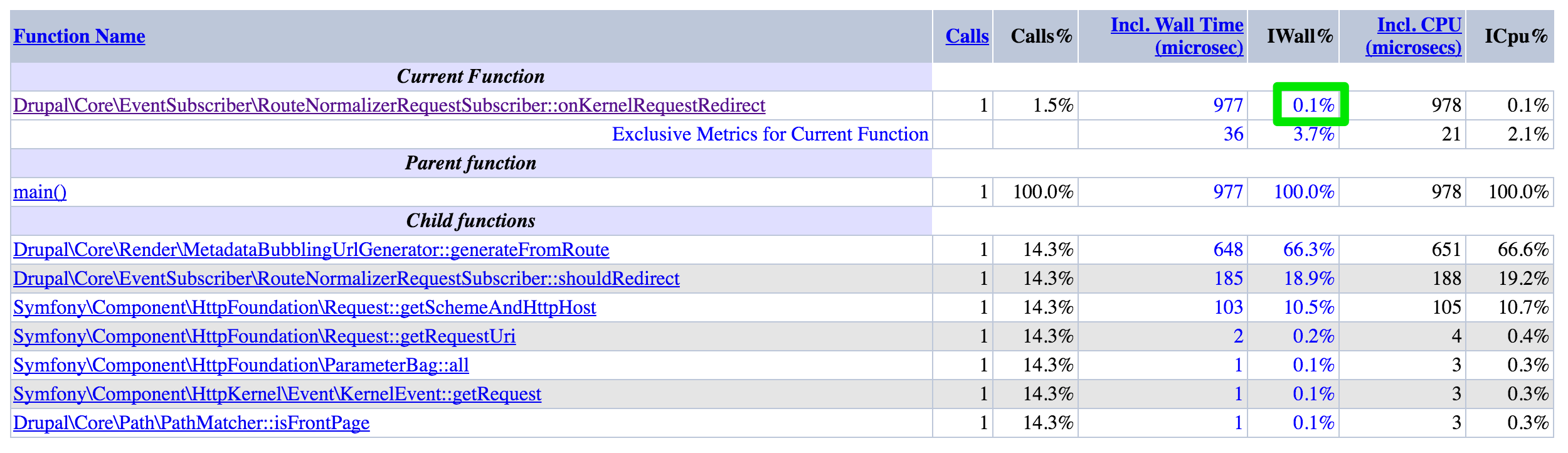Sort by Incl. CPU (microsecs) header
The width and height of the screenshot is (1568, 453).
[x=1414, y=36]
